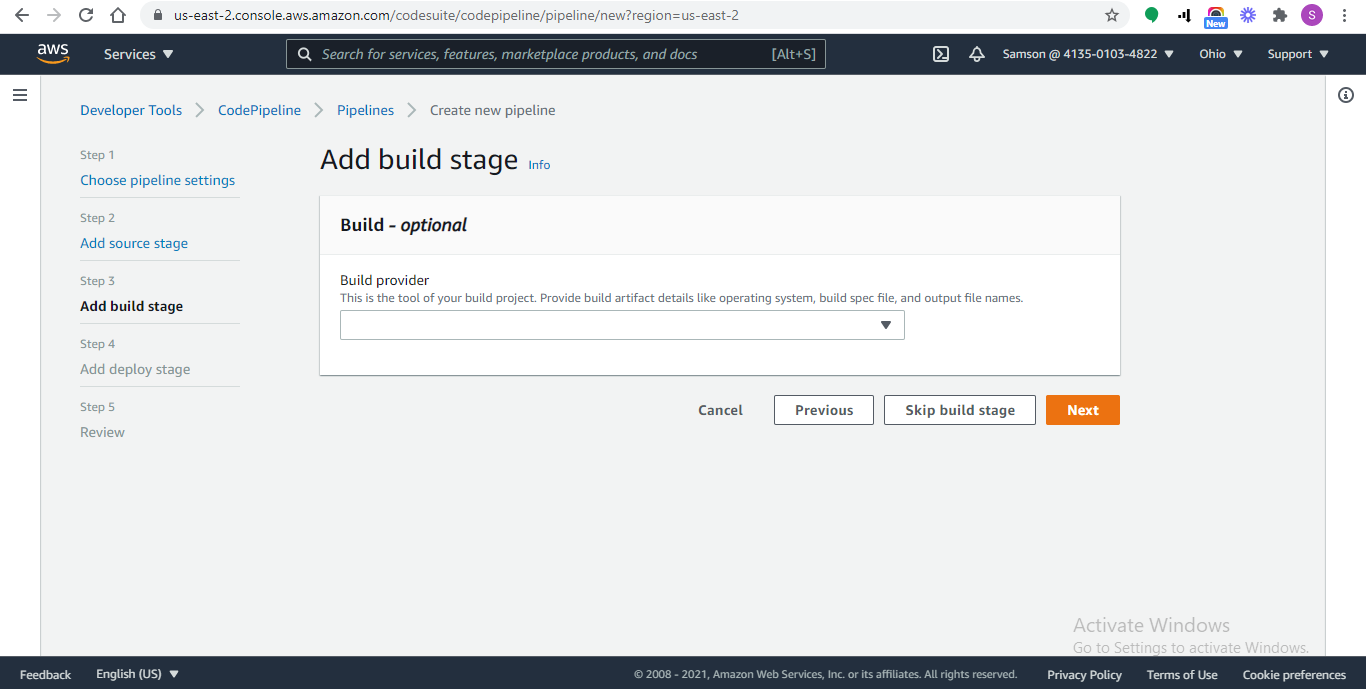Expand the Ohio region selector
This screenshot has width=1366, height=689.
1220,53
